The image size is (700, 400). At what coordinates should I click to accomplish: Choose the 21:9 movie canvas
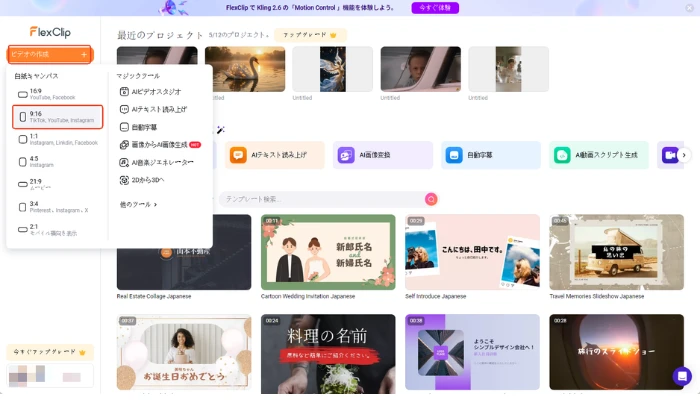coord(57,184)
